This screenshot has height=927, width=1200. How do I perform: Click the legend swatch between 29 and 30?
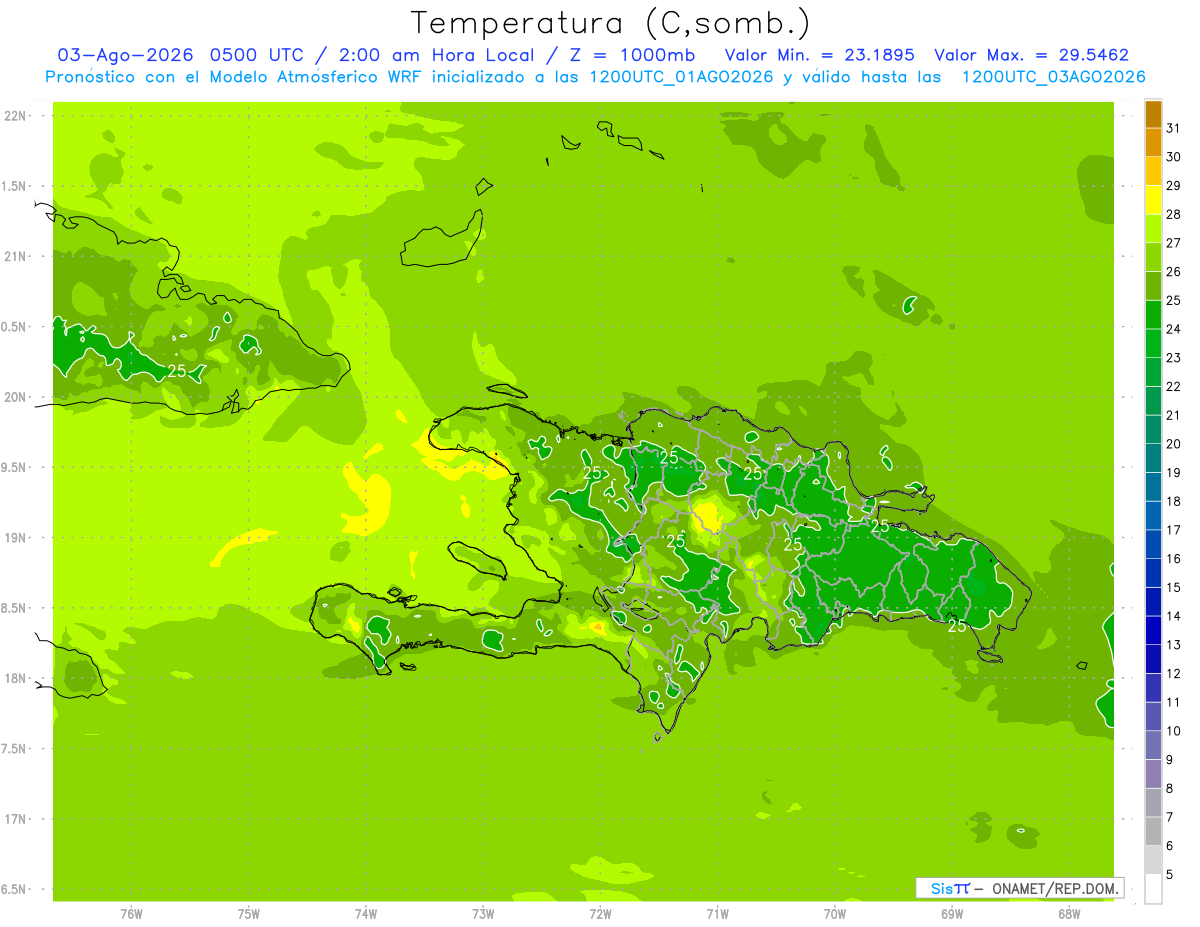click(1153, 171)
